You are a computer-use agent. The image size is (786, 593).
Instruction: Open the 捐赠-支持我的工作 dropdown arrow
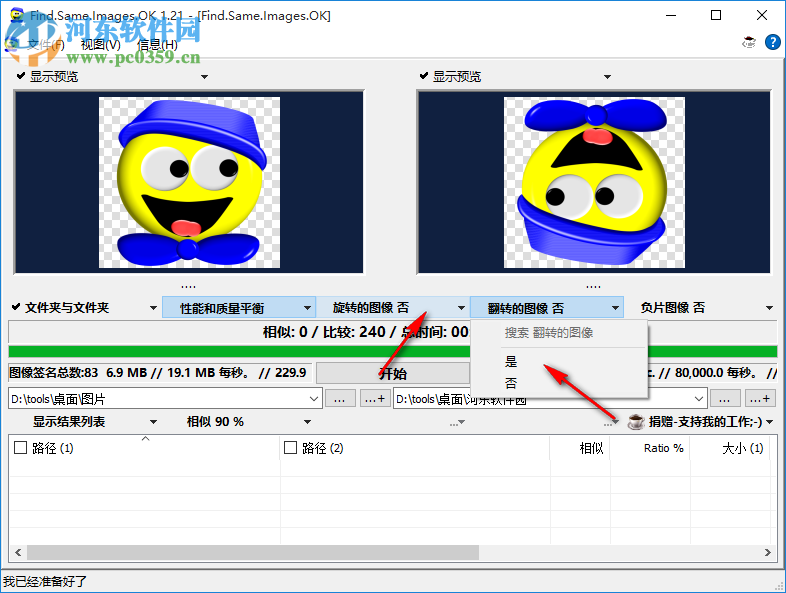click(770, 423)
